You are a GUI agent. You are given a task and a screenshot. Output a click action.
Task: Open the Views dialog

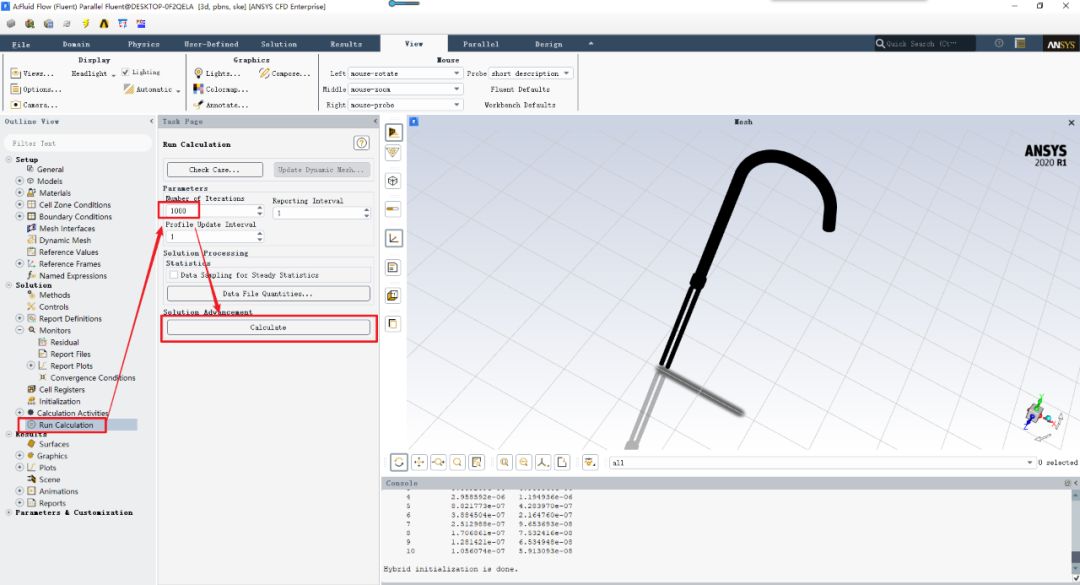pyautogui.click(x=32, y=73)
